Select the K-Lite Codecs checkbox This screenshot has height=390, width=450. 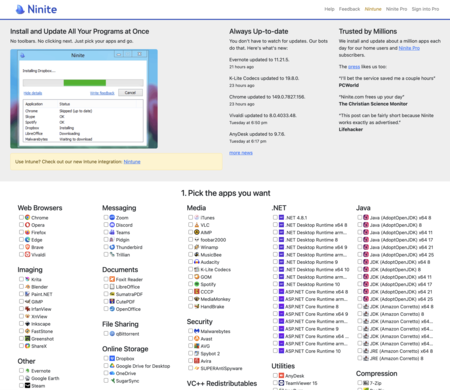pos(190,269)
